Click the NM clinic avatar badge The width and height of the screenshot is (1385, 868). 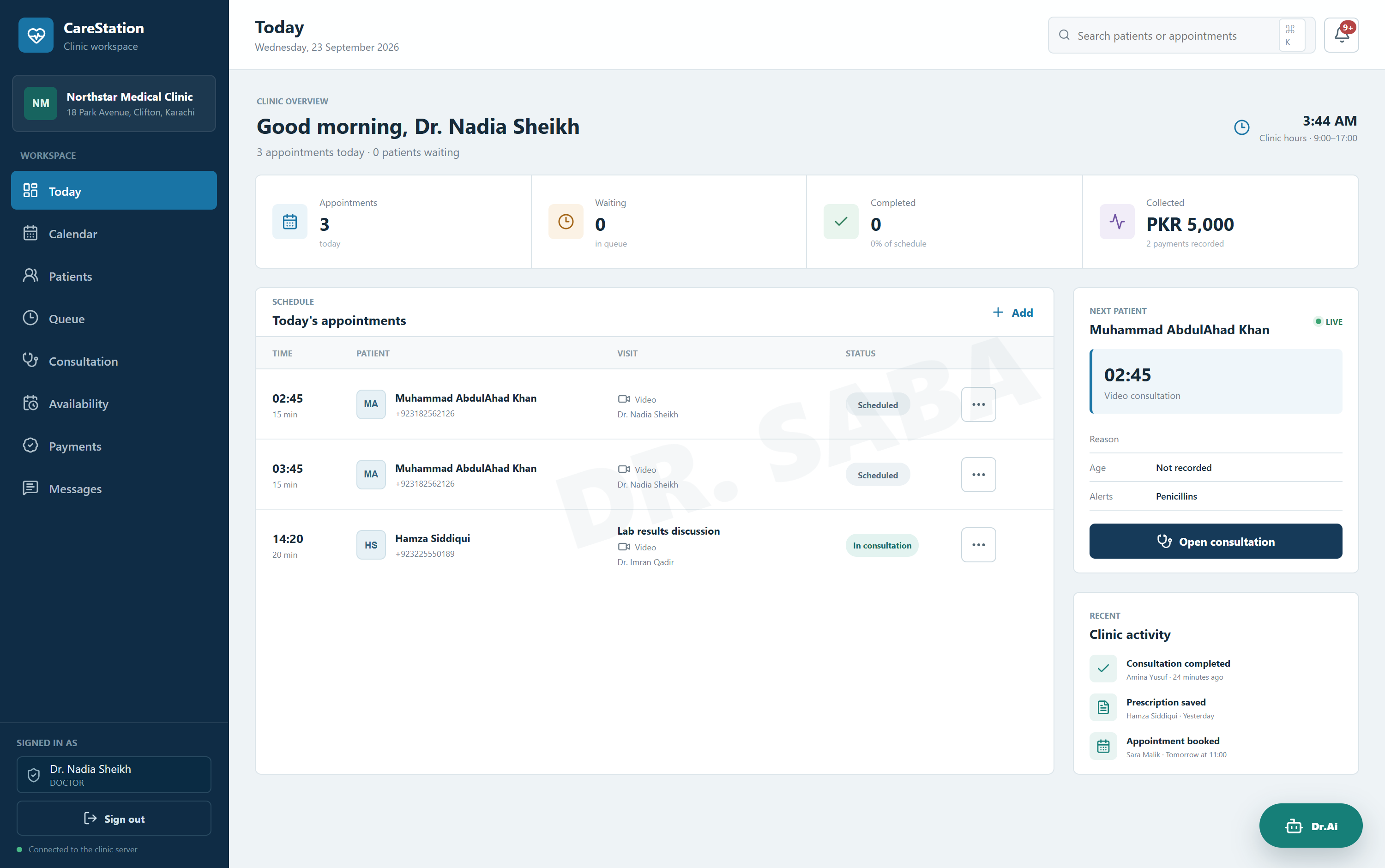pyautogui.click(x=40, y=103)
